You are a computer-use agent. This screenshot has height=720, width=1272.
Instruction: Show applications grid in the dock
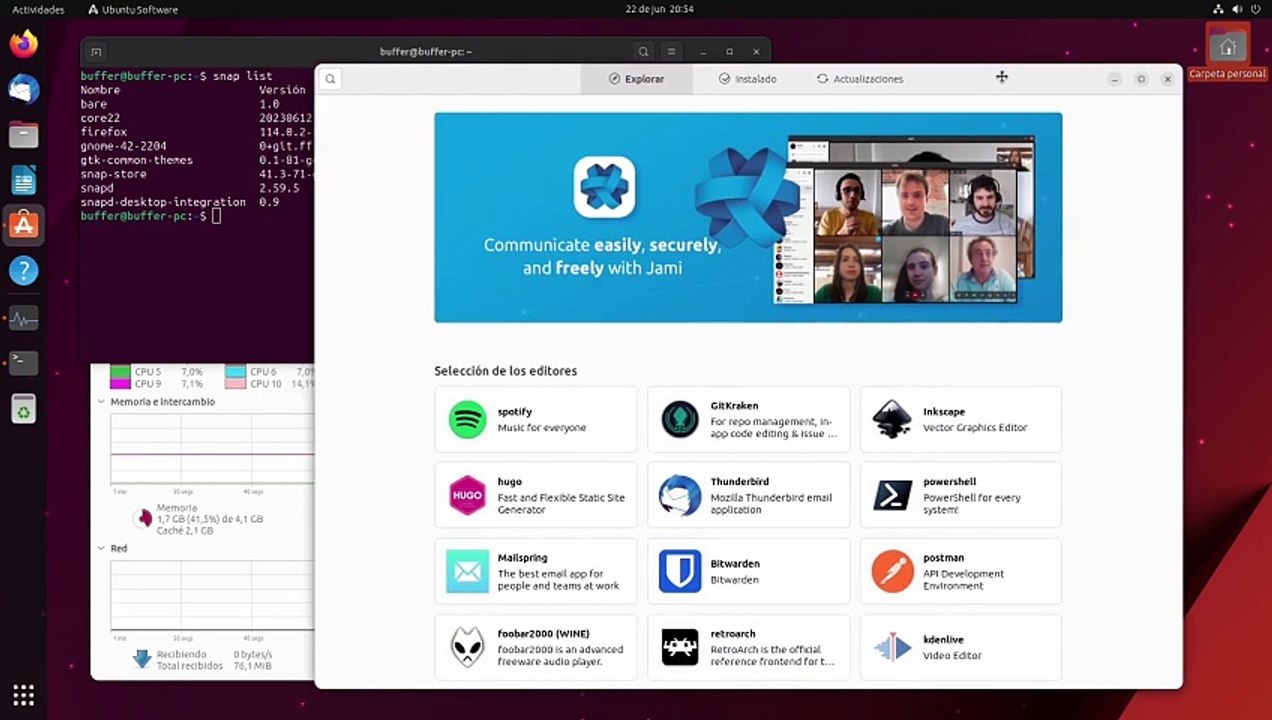point(24,695)
